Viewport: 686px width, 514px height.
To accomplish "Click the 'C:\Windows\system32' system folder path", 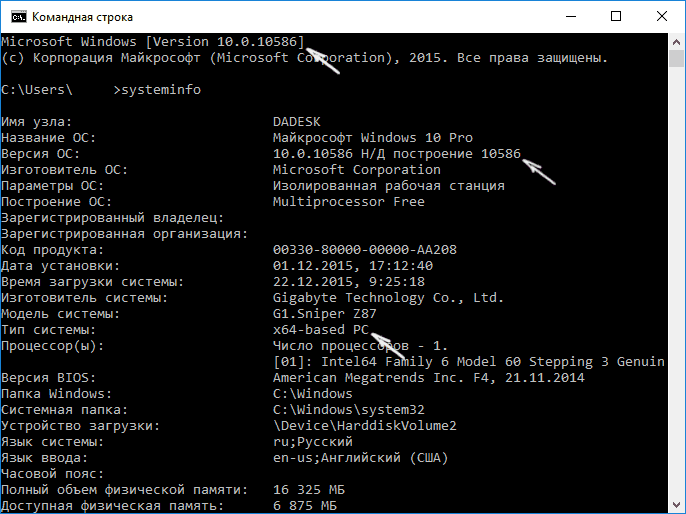I will pos(349,409).
